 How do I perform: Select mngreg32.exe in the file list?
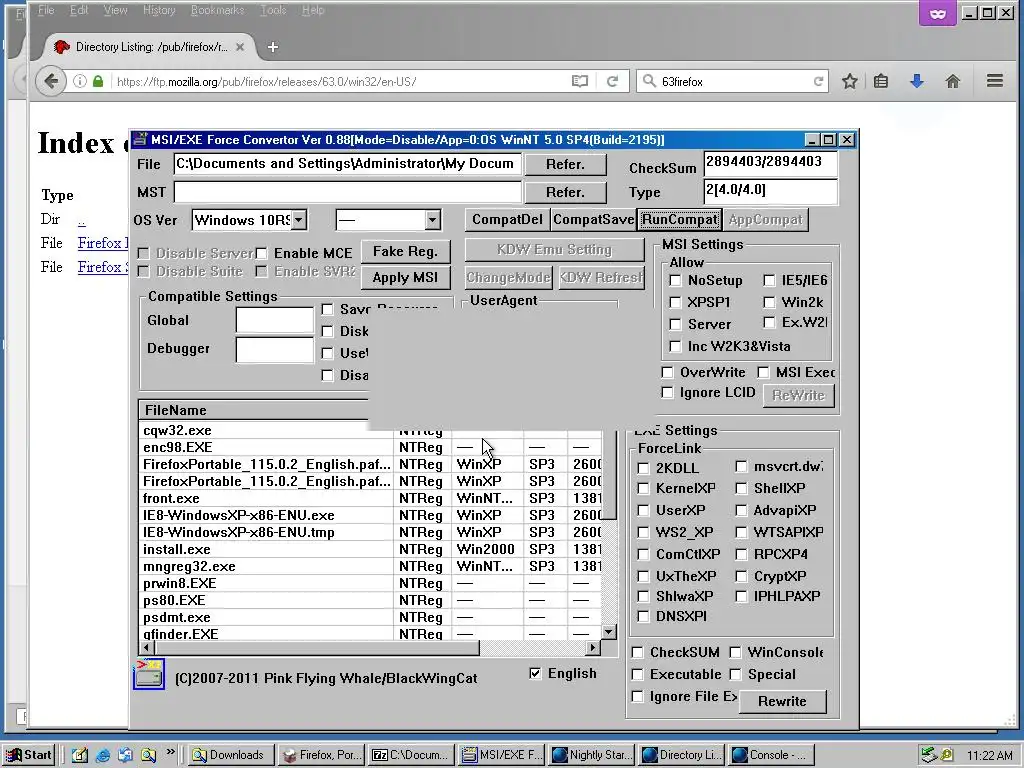click(371, 566)
